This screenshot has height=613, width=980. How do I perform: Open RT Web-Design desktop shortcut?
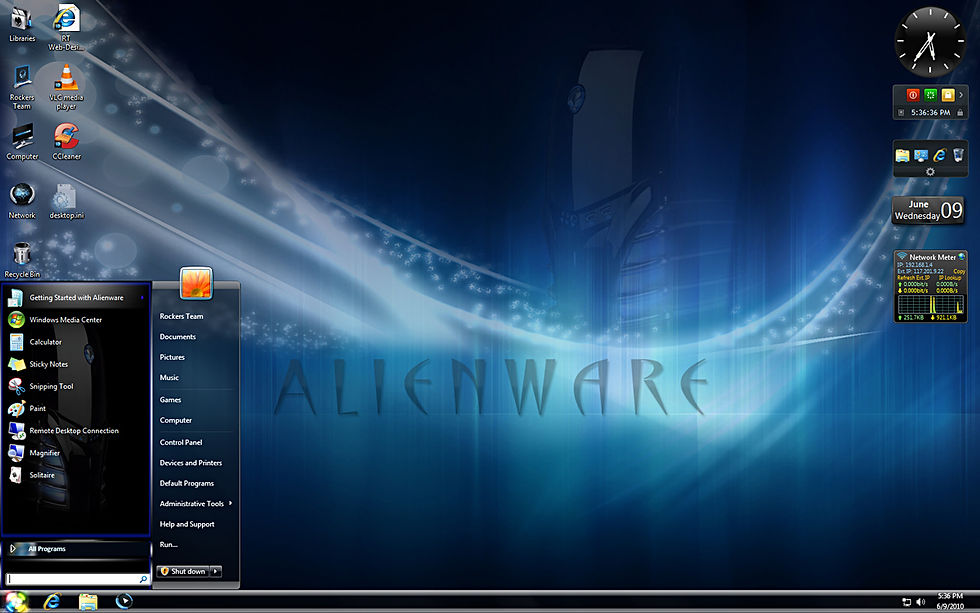66,27
